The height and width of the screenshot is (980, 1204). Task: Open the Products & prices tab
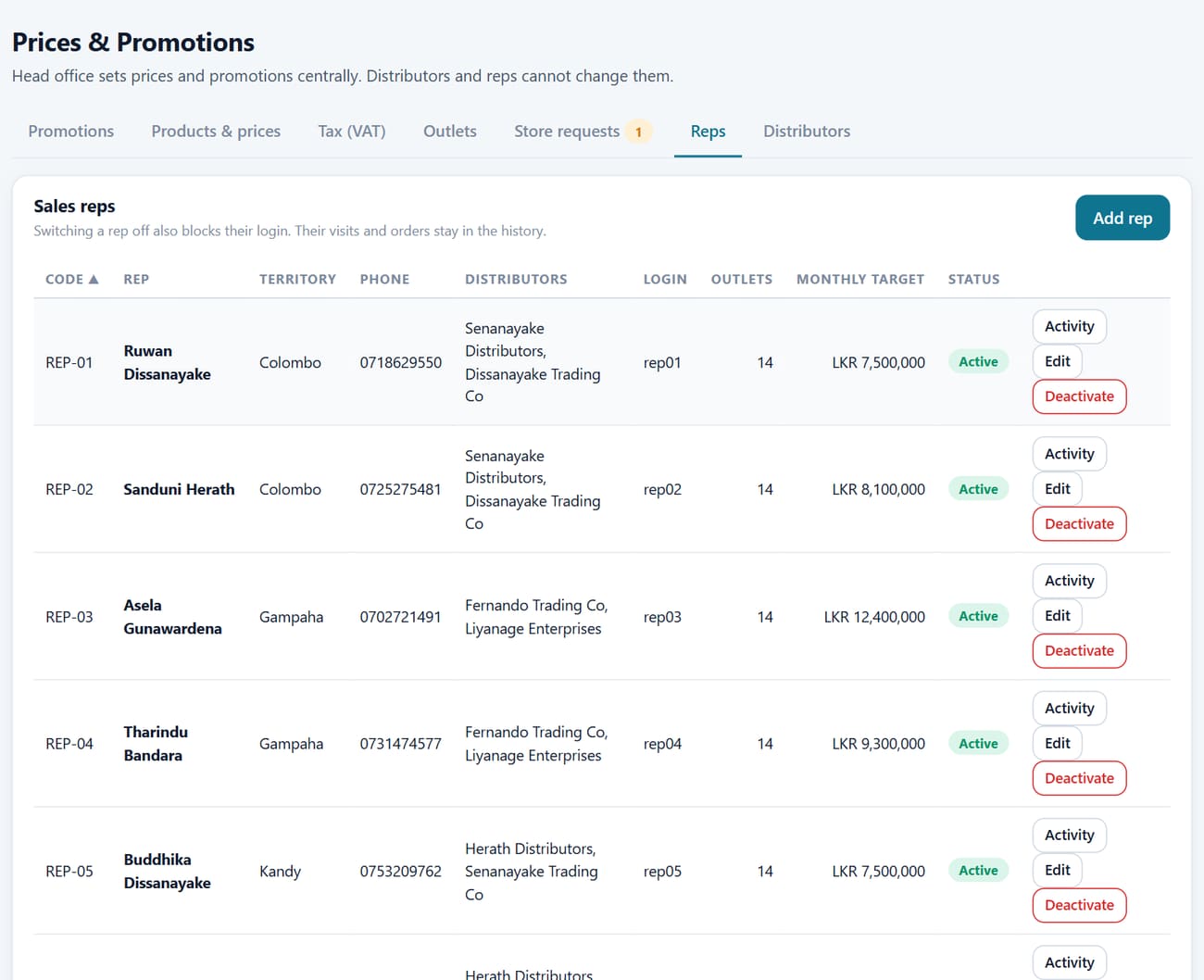pos(216,132)
